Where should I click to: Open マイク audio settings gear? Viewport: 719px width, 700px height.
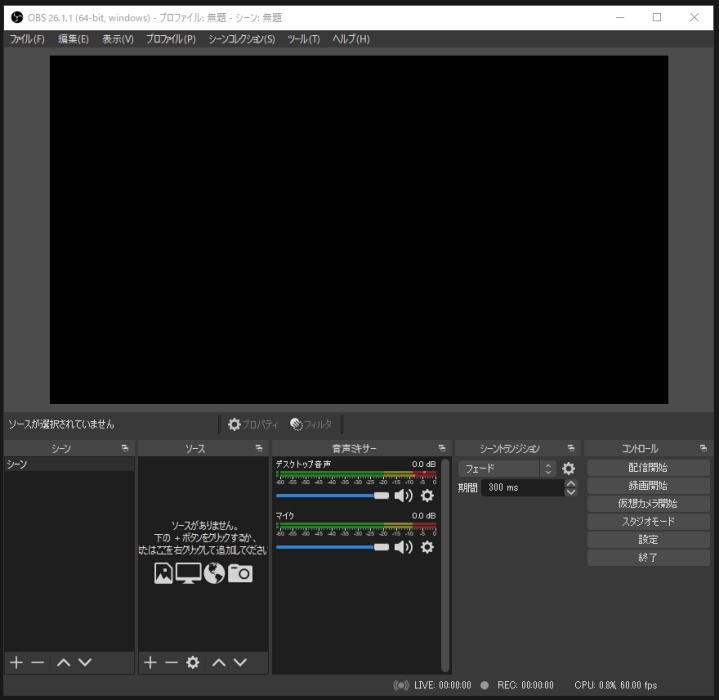click(427, 547)
